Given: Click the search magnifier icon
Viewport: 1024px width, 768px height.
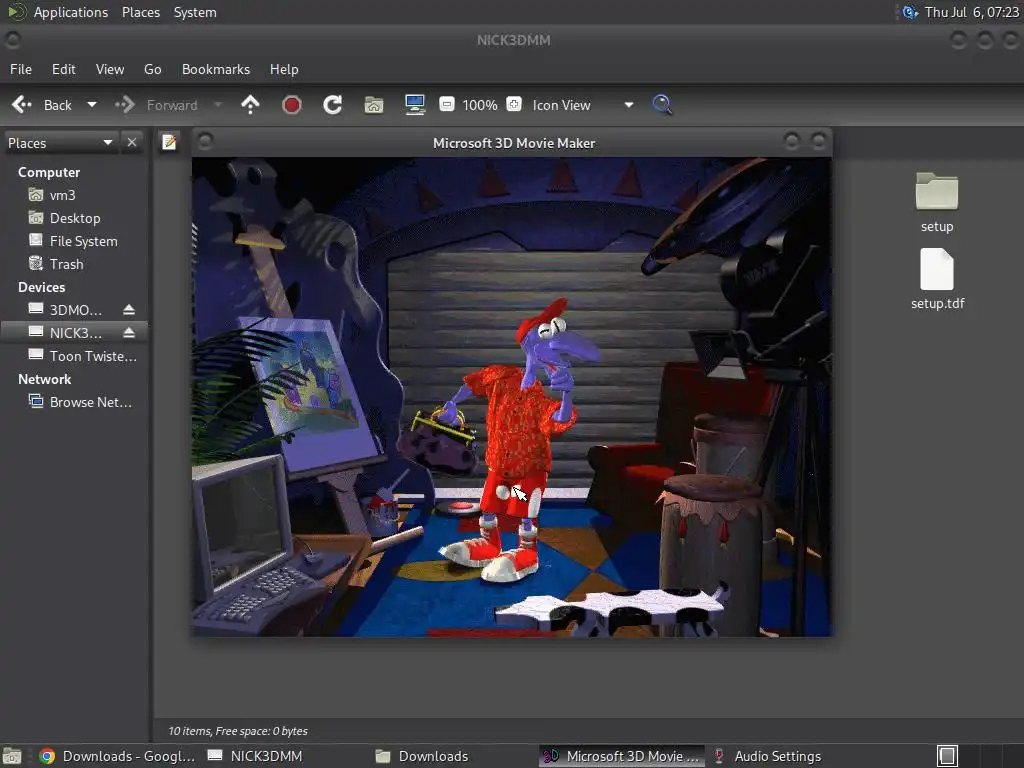Looking at the screenshot, I should (662, 104).
